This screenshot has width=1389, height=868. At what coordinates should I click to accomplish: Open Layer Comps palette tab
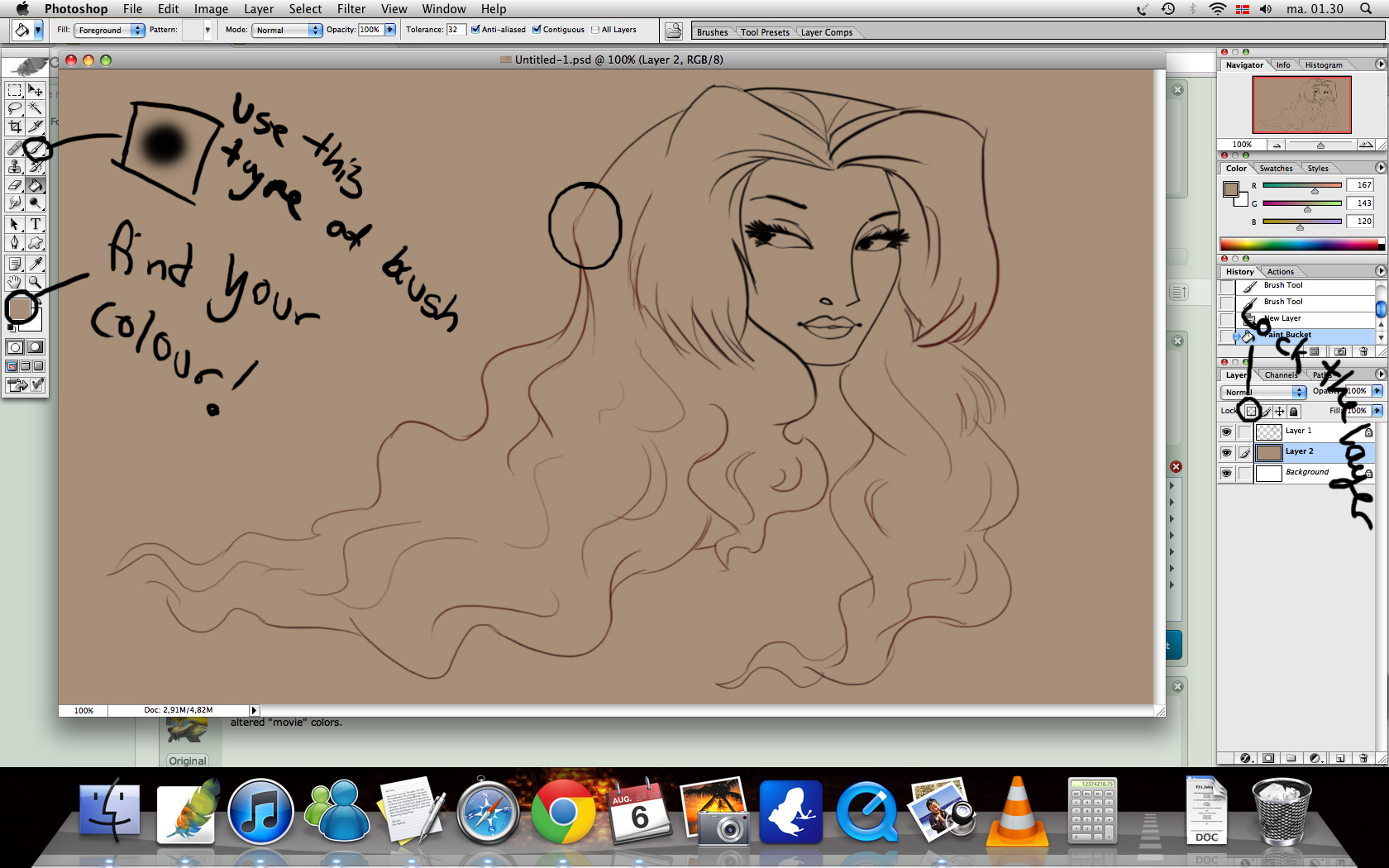tap(826, 33)
